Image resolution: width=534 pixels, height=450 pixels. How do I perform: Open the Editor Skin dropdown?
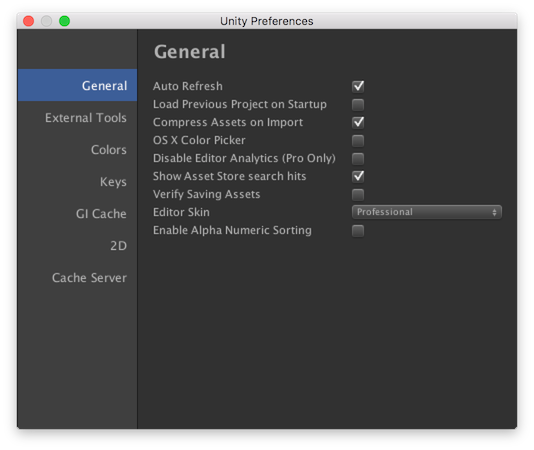click(x=426, y=212)
